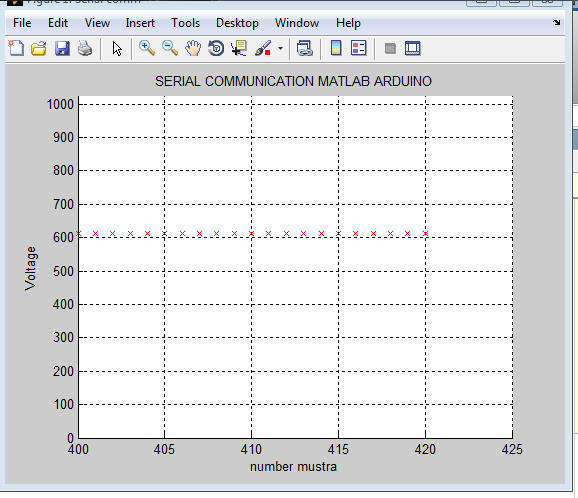Click the plot title SERIAL COMMUNICATION MATLAB ARDUINO

(293, 81)
